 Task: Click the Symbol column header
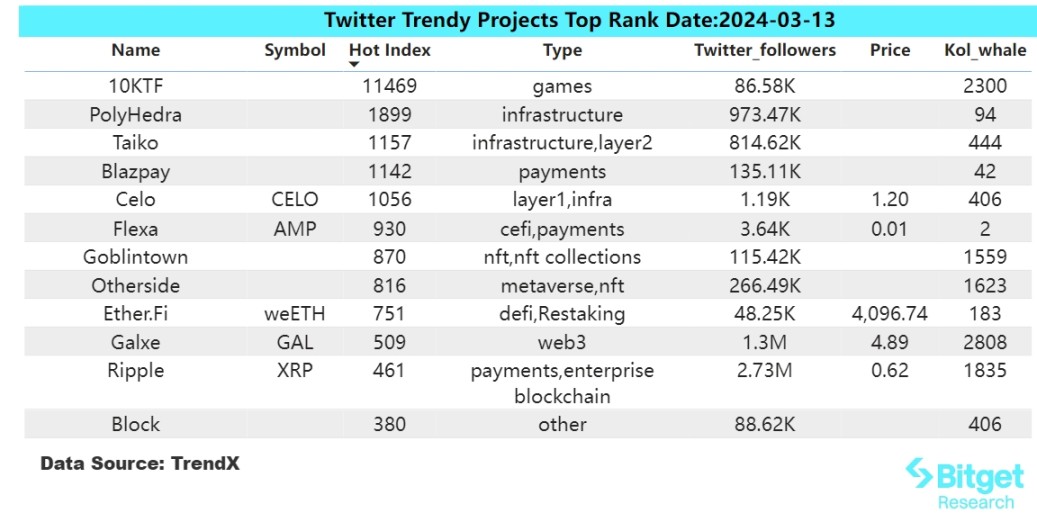pos(295,50)
